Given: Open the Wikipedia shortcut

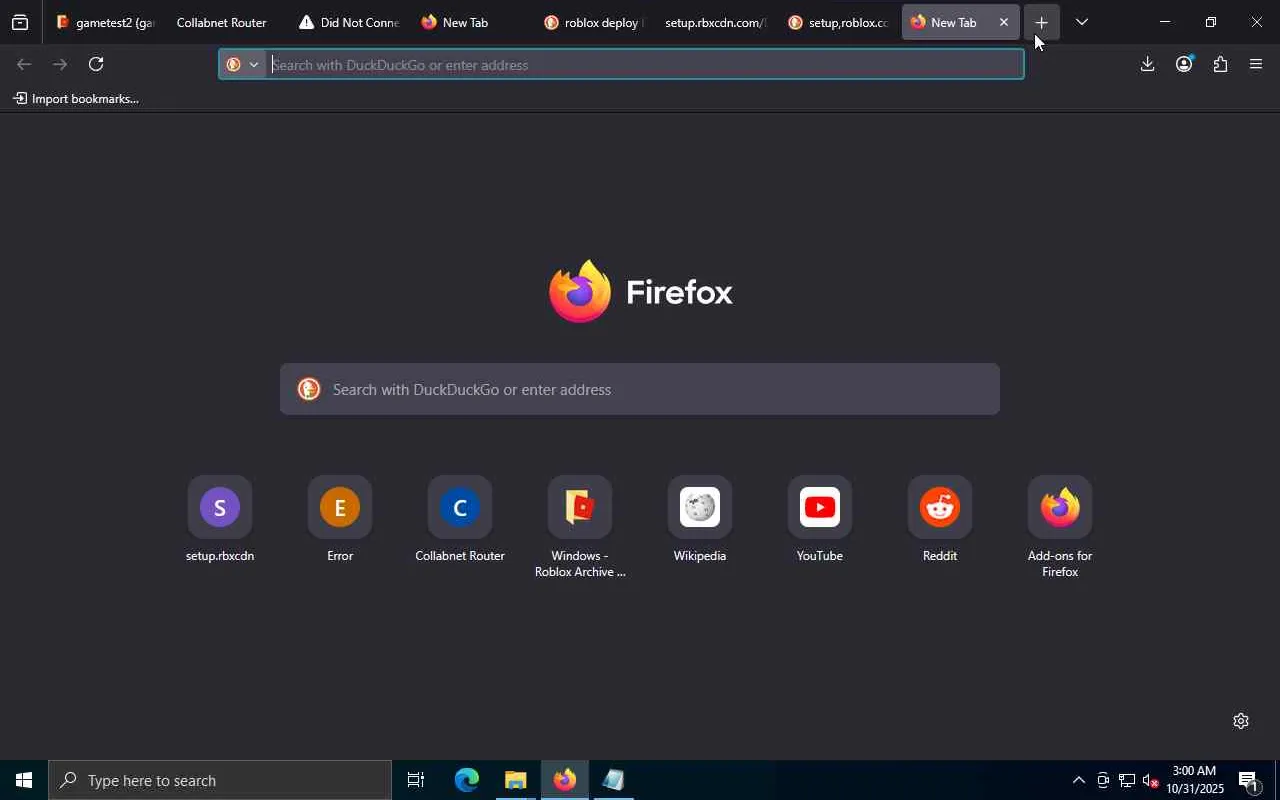Looking at the screenshot, I should point(700,521).
